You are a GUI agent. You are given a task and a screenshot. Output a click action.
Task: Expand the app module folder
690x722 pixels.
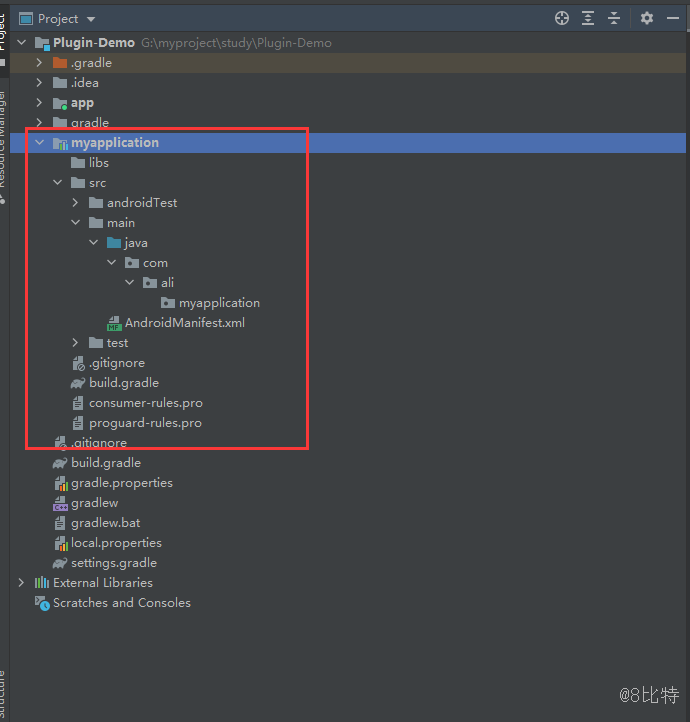(x=40, y=103)
